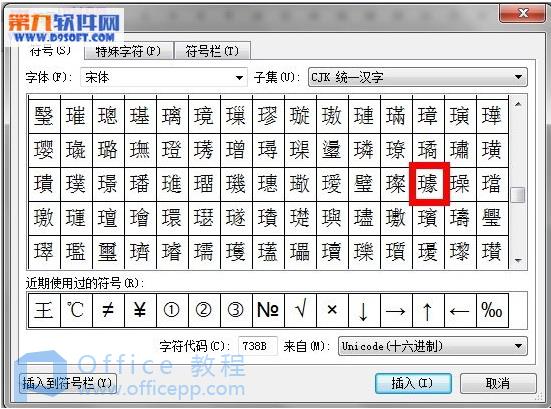Click the 插入(I) insert button
551x409 pixels.
pyautogui.click(x=413, y=383)
